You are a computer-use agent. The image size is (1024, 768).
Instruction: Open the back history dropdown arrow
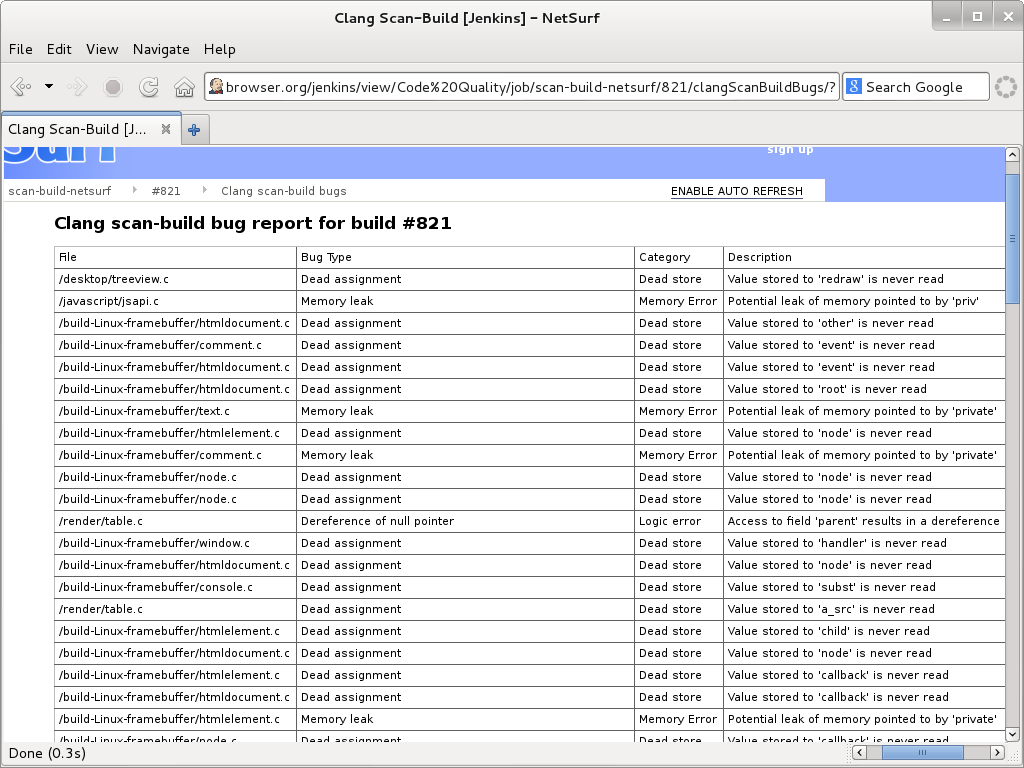coord(49,86)
